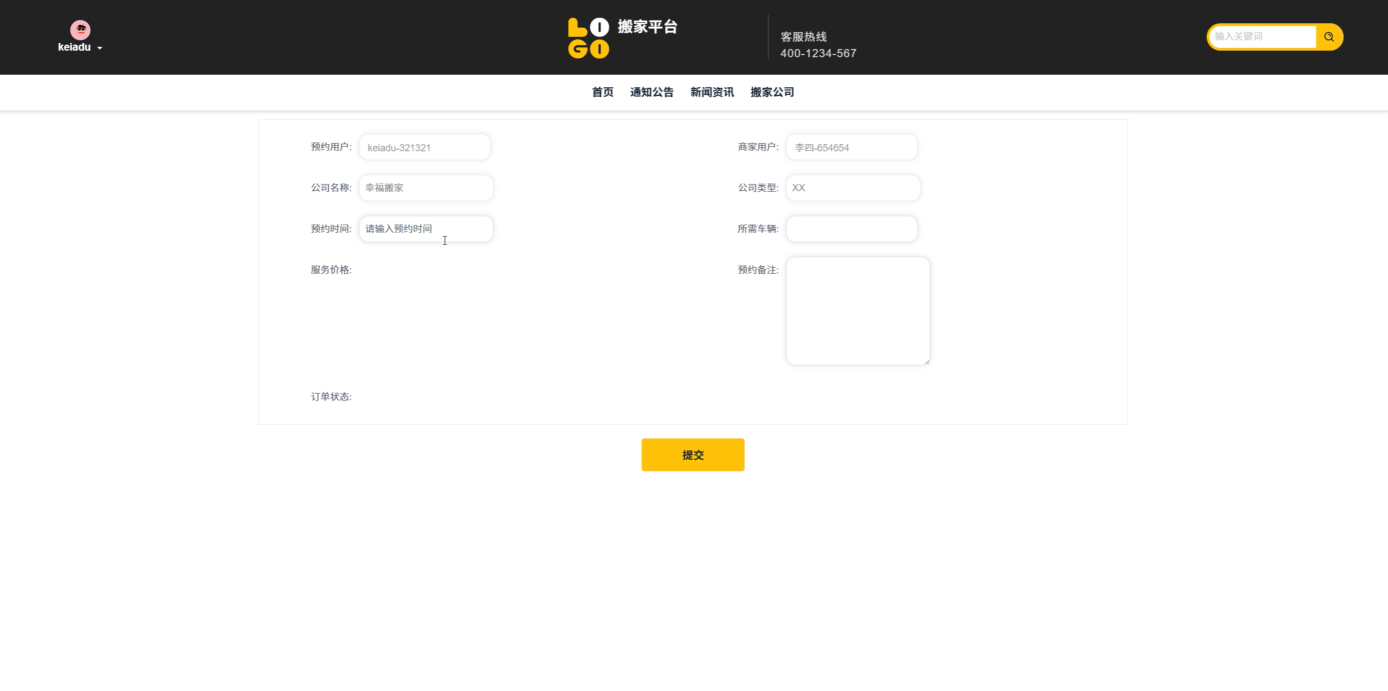Image resolution: width=1388 pixels, height=691 pixels.
Task: Click the 公司类型 field XX
Action: point(853,188)
